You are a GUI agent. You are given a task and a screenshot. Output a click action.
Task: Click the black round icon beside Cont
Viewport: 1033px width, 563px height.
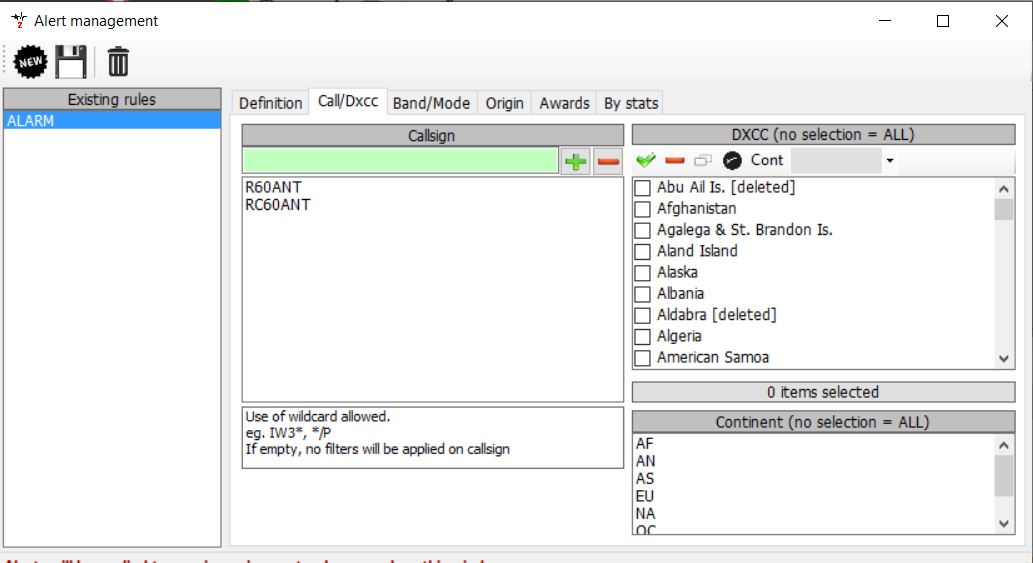coord(732,160)
